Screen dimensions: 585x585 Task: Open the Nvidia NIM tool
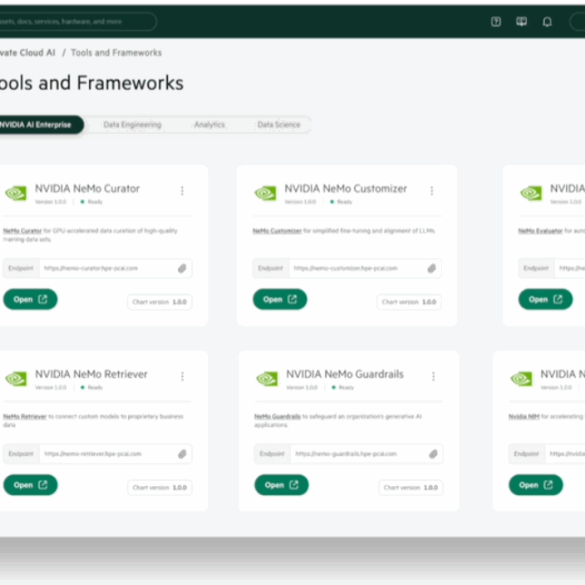[x=535, y=485]
